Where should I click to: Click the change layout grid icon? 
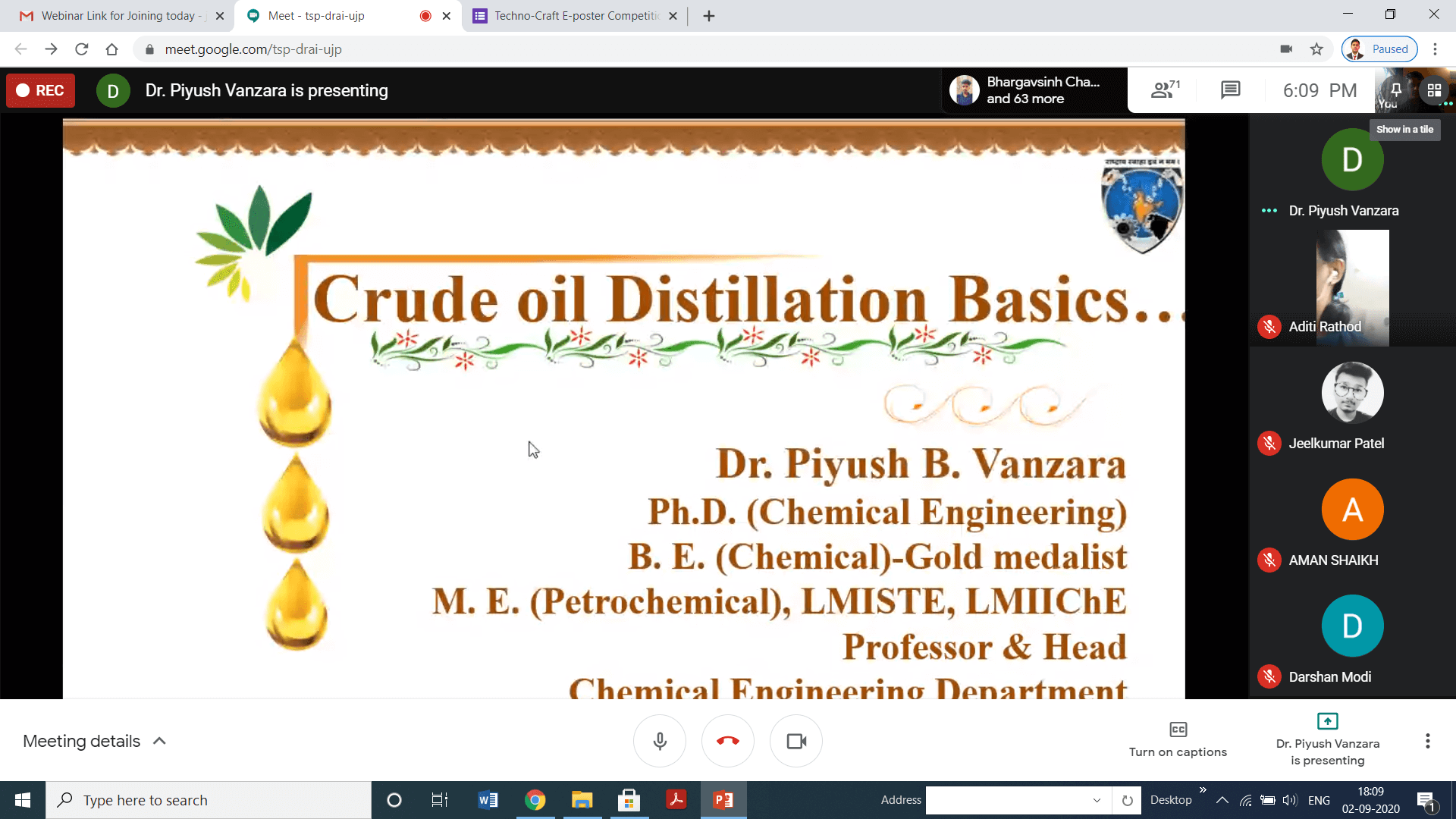click(1433, 90)
